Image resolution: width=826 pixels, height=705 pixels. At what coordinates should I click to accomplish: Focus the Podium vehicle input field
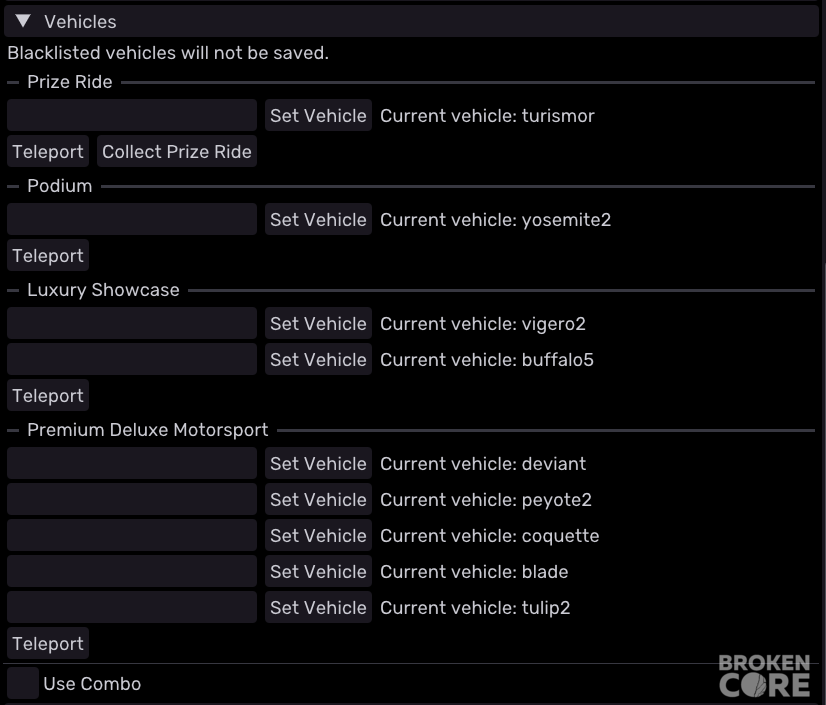click(x=132, y=219)
